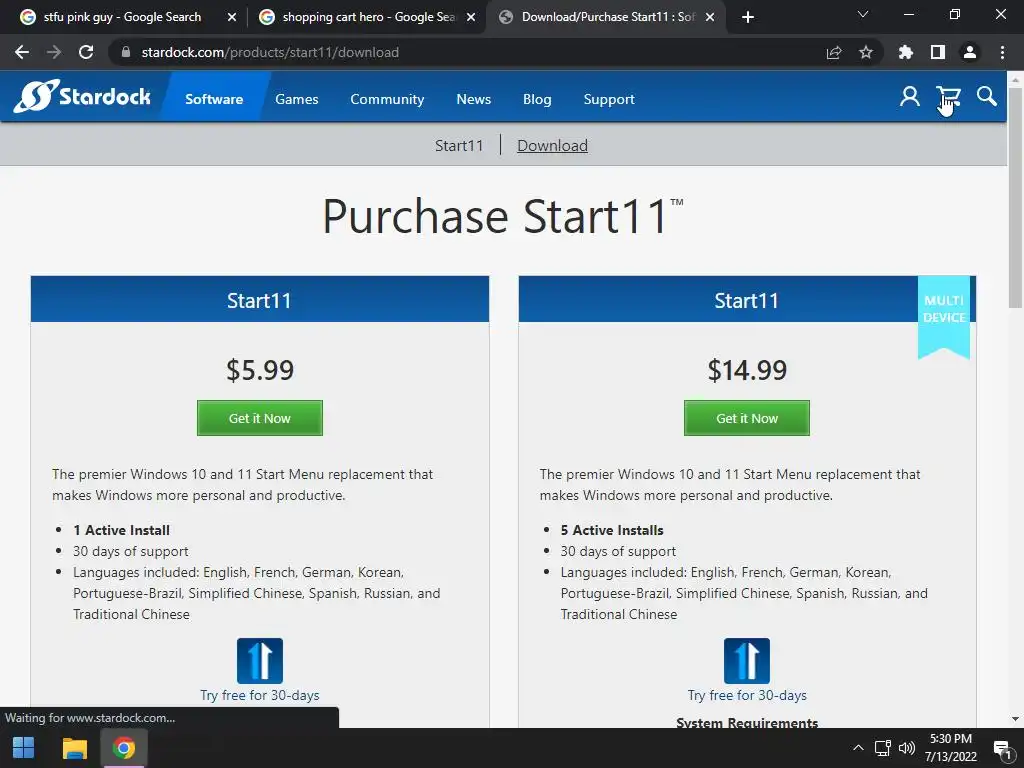Viewport: 1024px width, 768px height.
Task: Open File Explorer from taskbar
Action: pos(74,748)
